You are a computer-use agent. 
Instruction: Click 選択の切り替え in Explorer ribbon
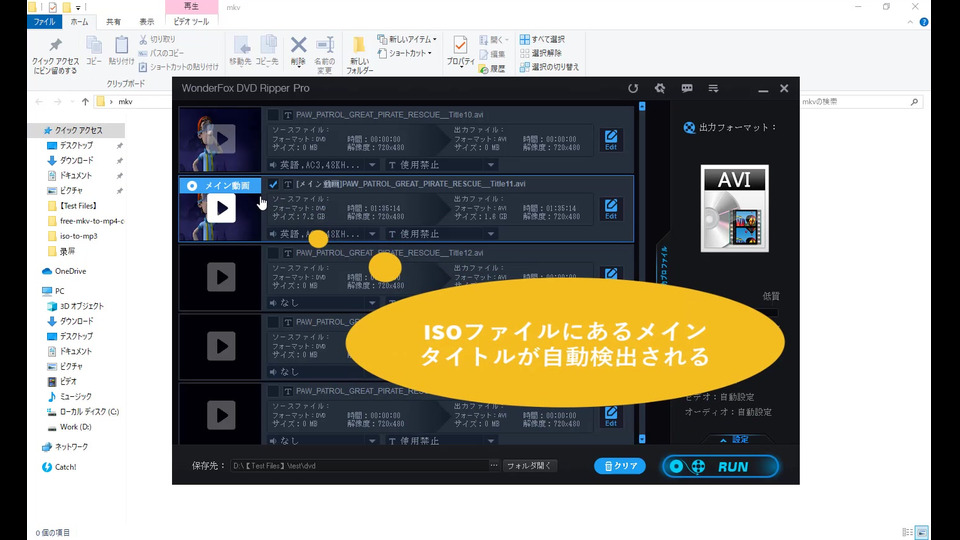click(549, 67)
